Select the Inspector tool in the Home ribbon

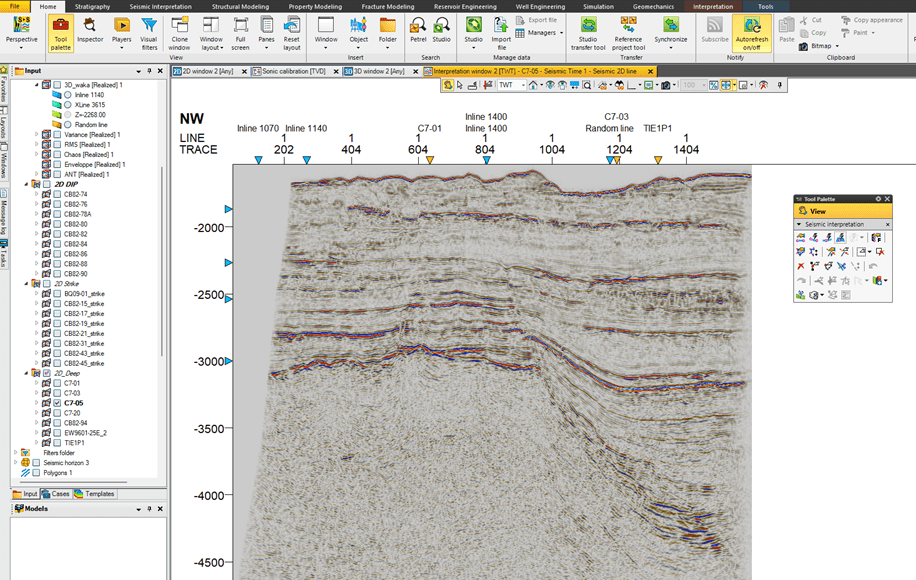point(90,30)
